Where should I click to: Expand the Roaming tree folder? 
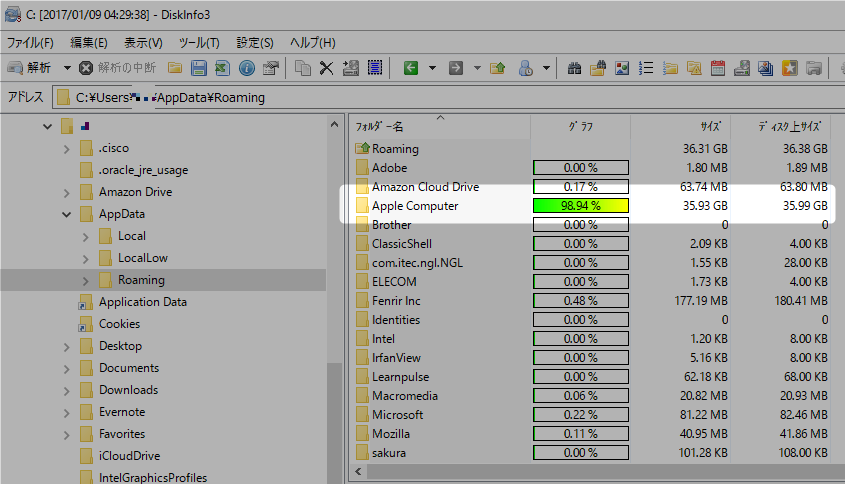[86, 280]
